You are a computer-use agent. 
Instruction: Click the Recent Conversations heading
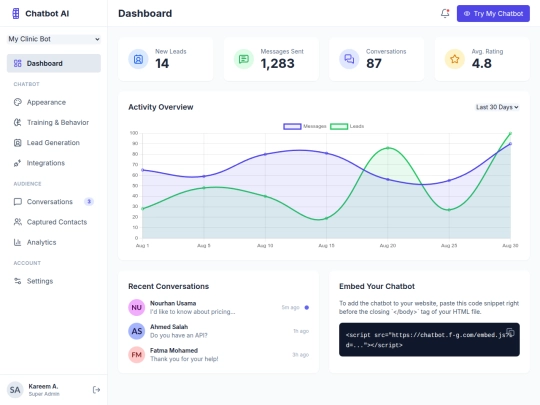(168, 287)
